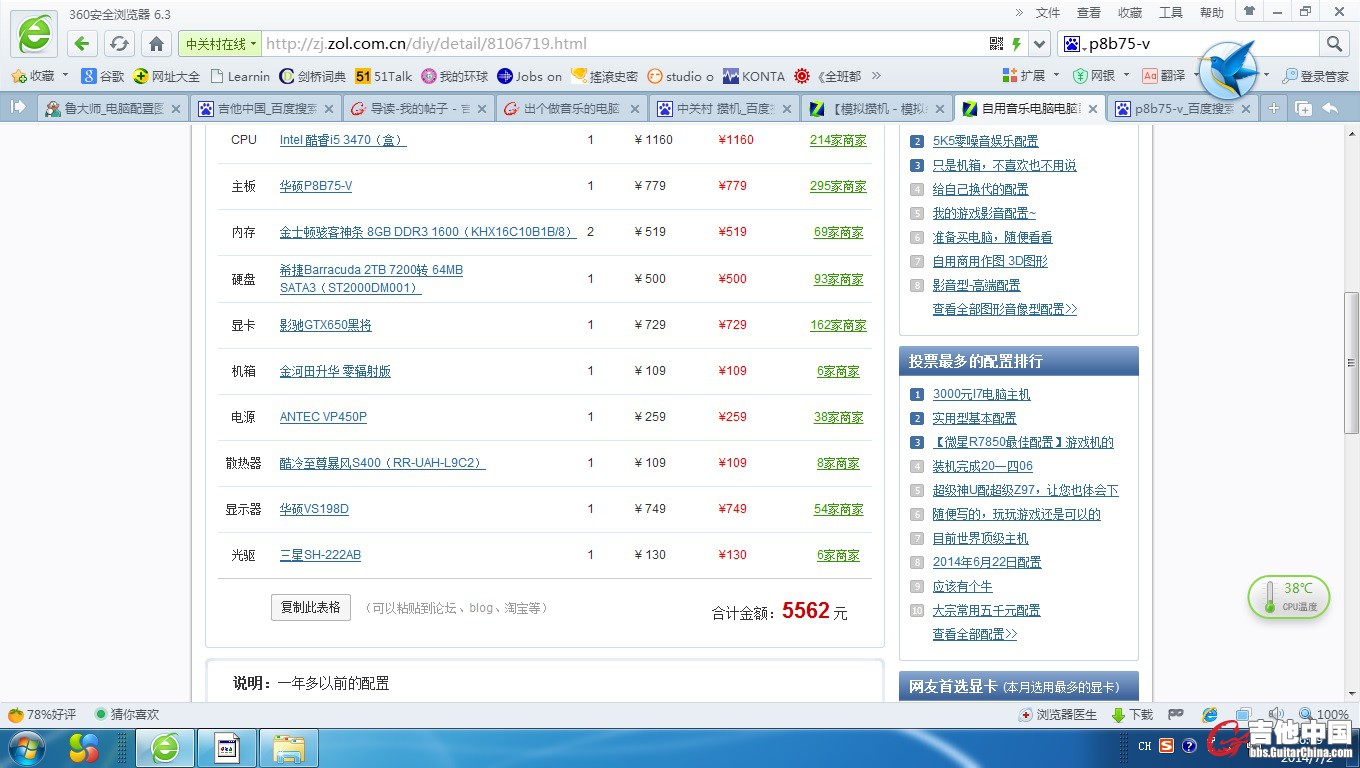
Task: Open the 华硕P8B75-V motherboard link
Action: pos(316,186)
